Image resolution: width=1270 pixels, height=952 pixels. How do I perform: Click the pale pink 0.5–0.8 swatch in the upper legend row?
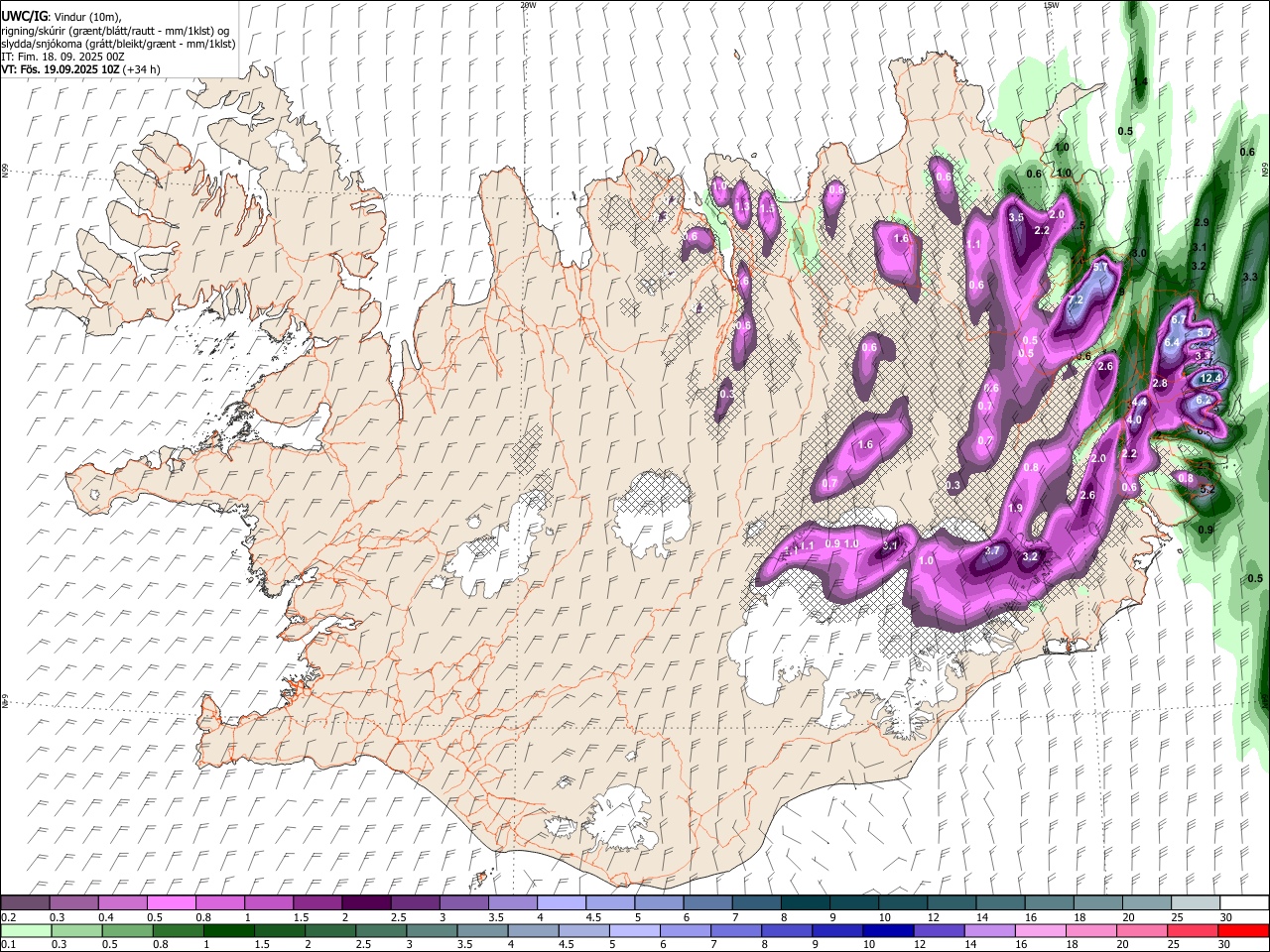(171, 902)
